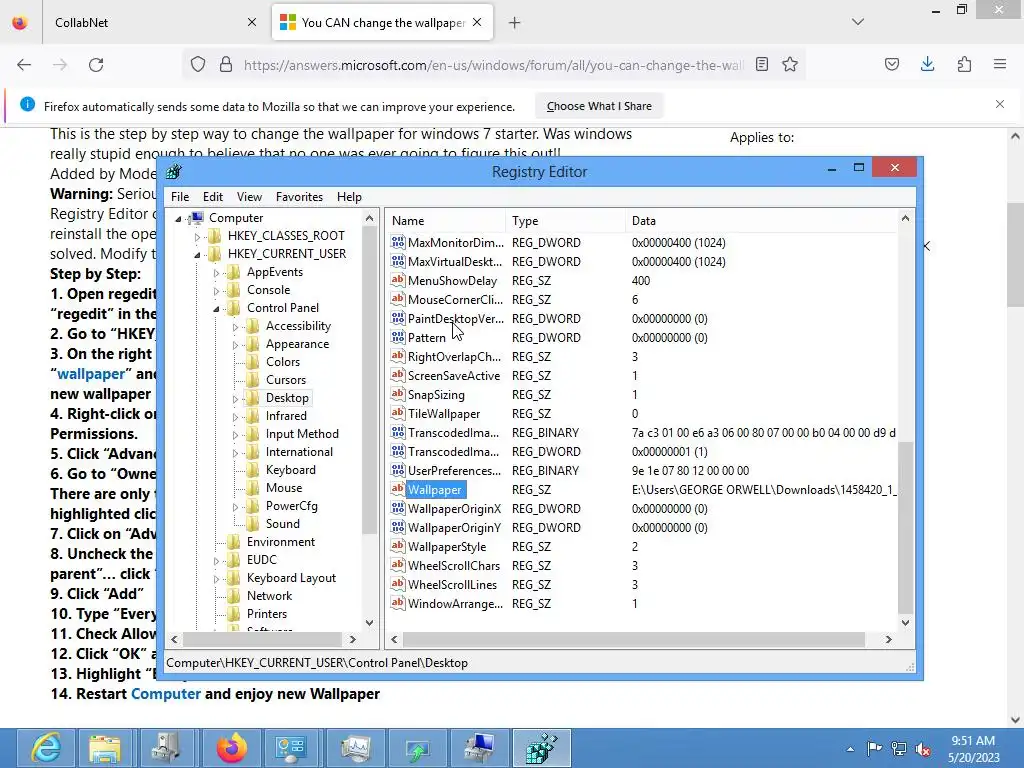Expand the HKEY_CLASSES_ROOT node
The image size is (1024, 768).
point(197,236)
